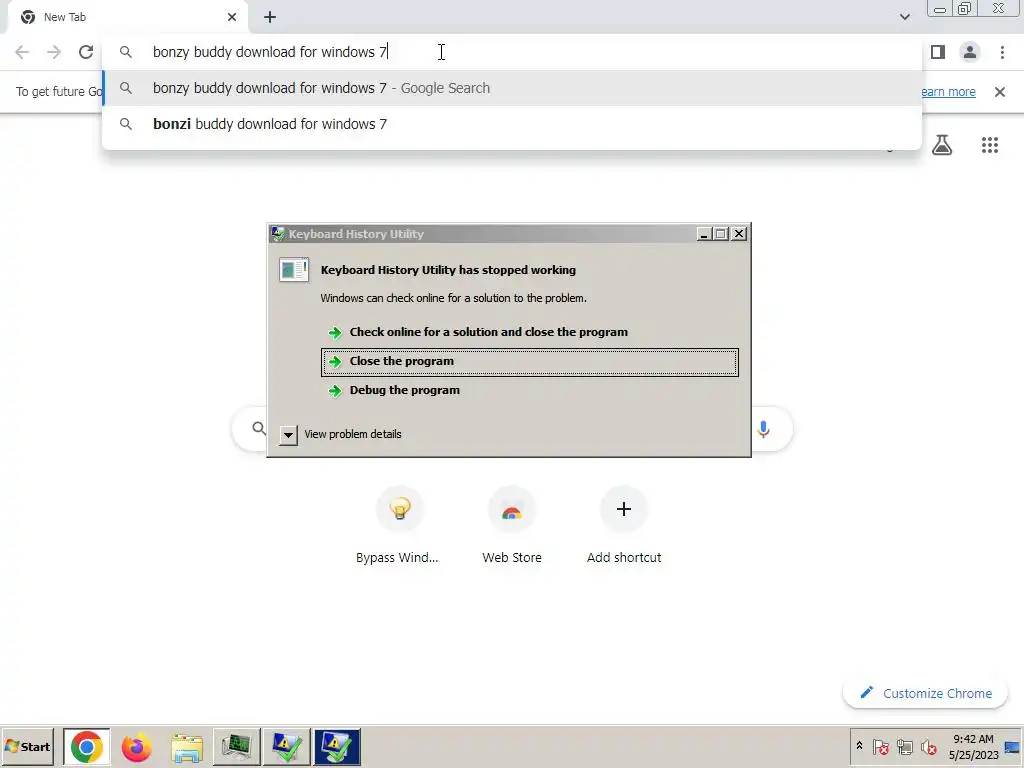Screen dimensions: 1024x768
Task: Click the muted volume tray icon
Action: (x=928, y=747)
